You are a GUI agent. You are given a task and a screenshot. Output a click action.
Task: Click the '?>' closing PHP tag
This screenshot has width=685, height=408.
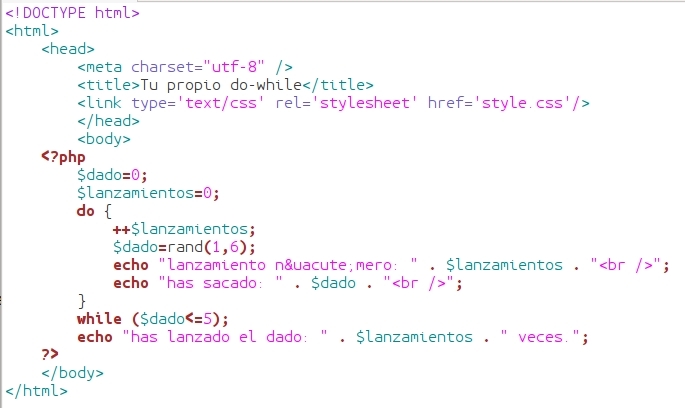point(50,354)
